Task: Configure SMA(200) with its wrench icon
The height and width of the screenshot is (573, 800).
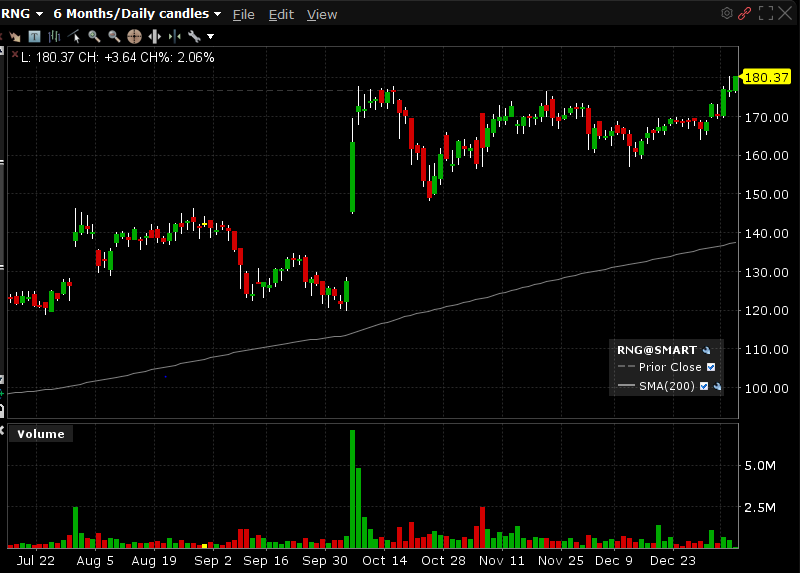Action: tap(717, 386)
